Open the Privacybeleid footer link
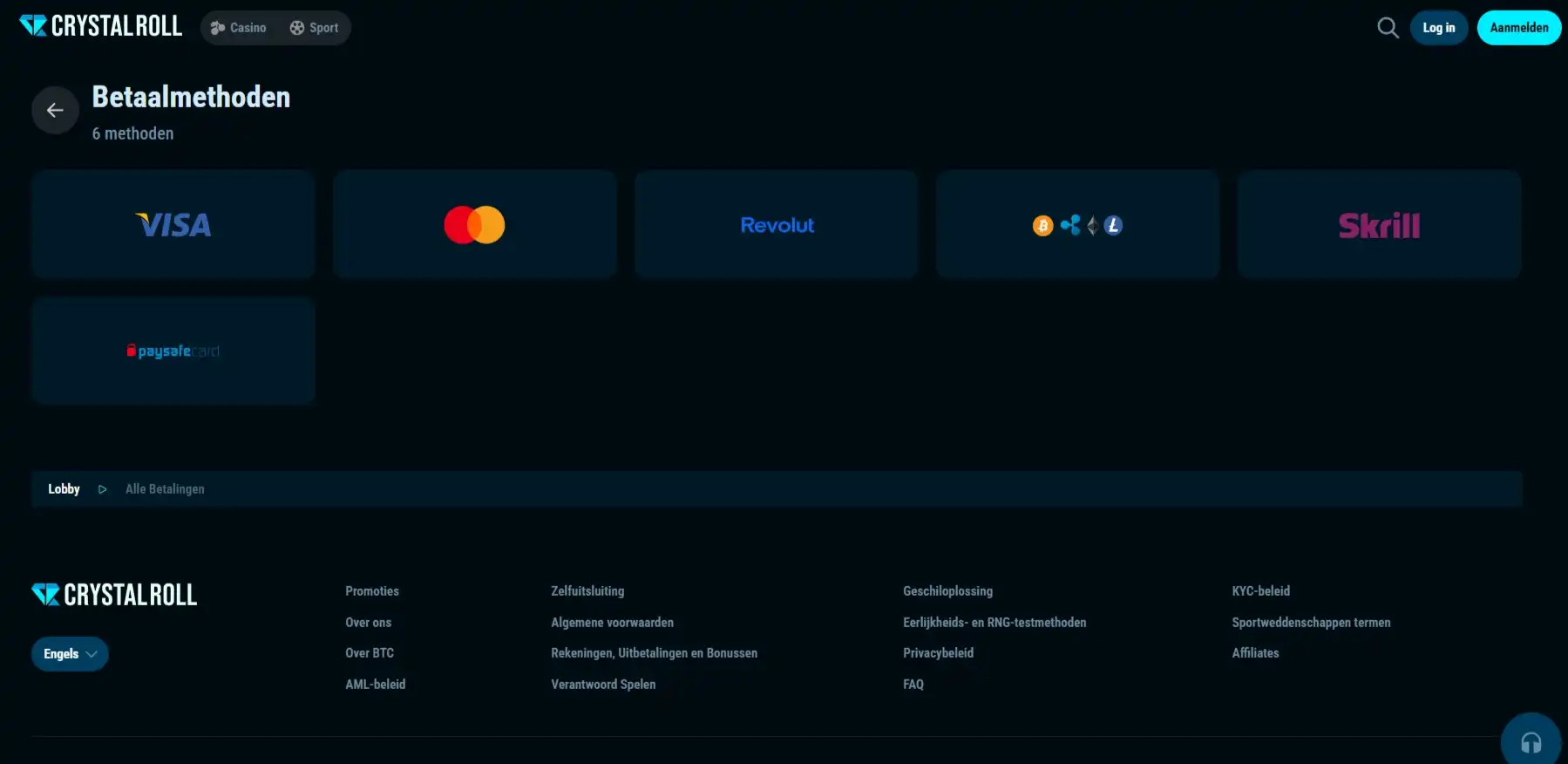The height and width of the screenshot is (764, 1568). click(x=938, y=653)
